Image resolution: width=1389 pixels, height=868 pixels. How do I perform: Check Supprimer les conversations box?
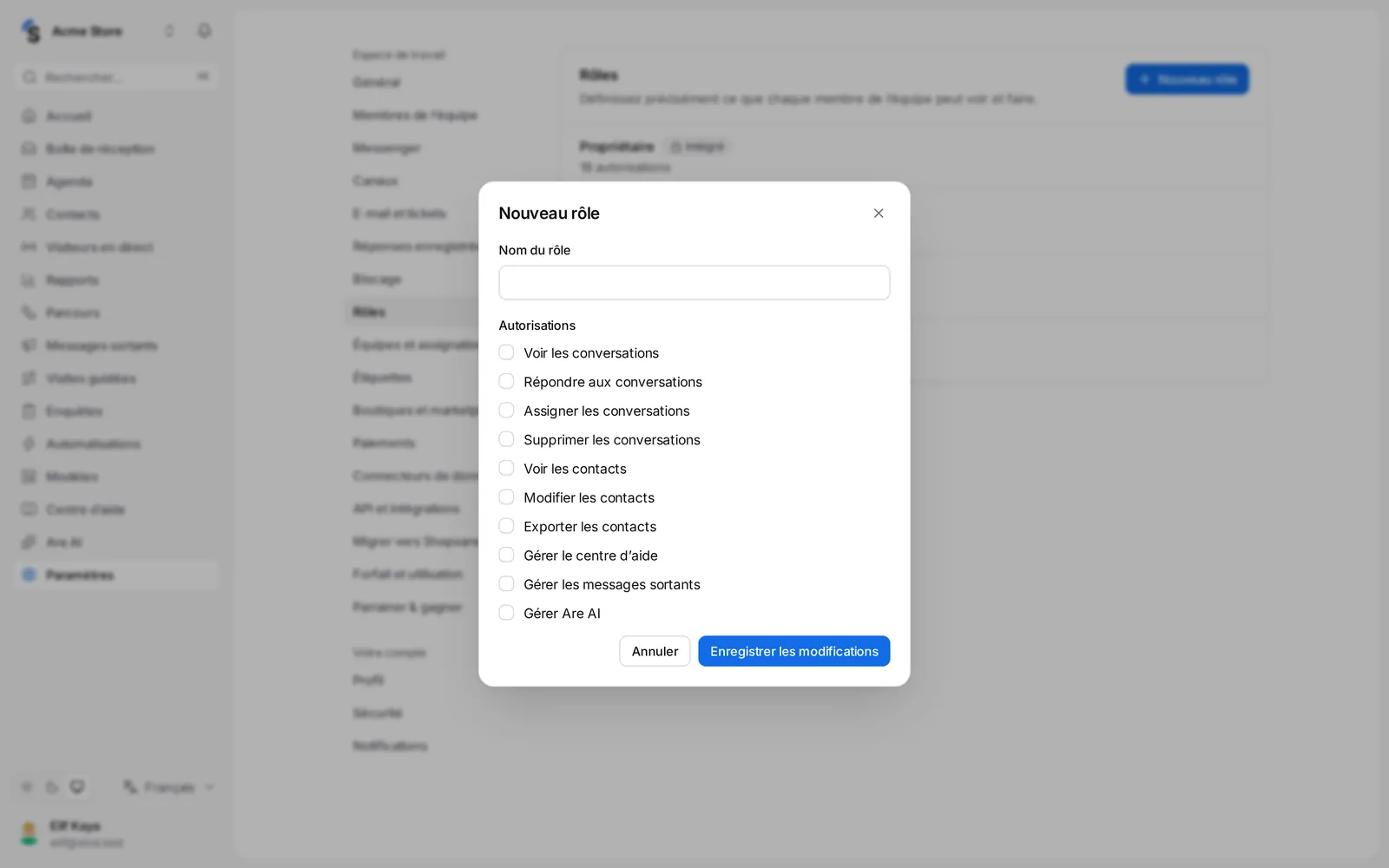coord(506,439)
